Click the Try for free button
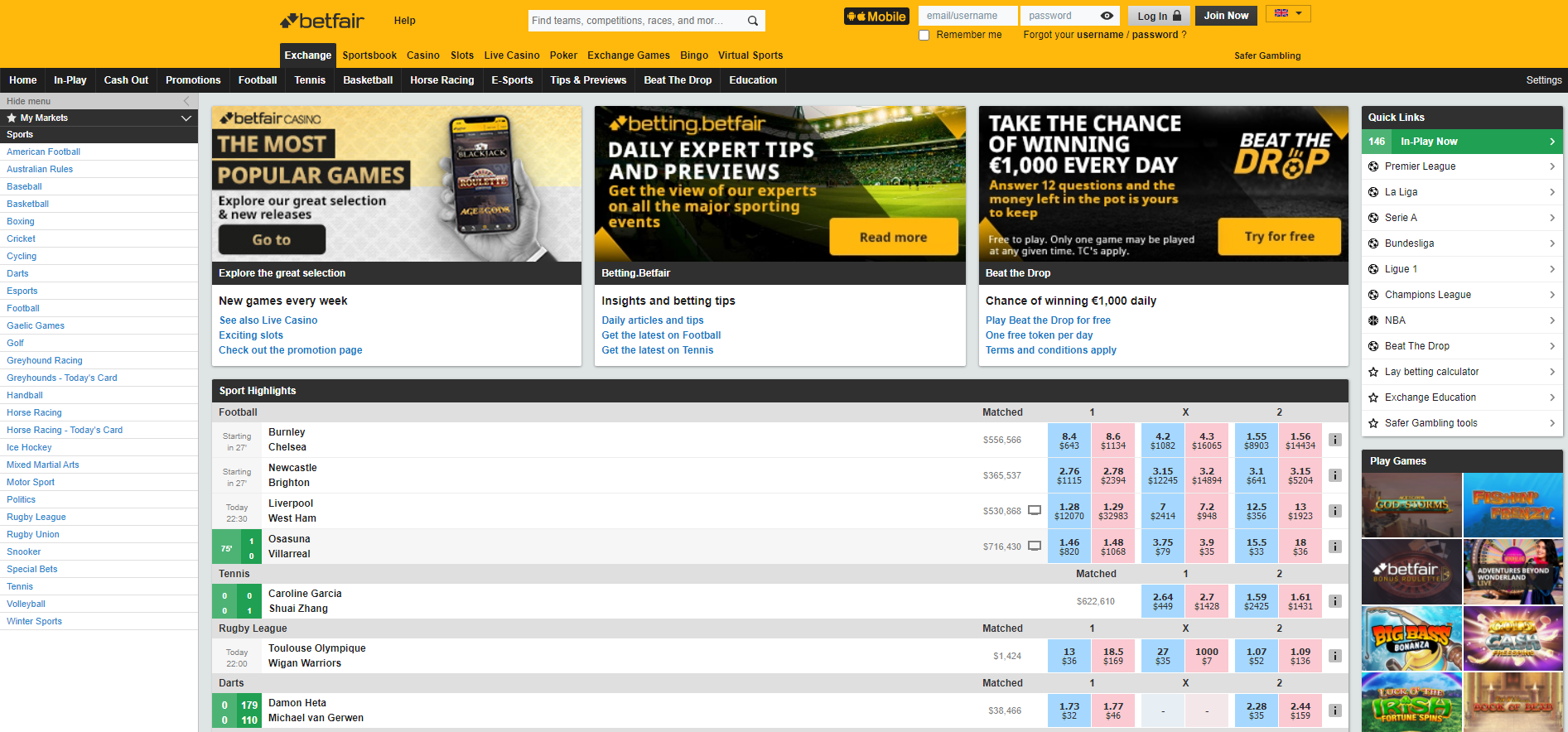Screen dimensions: 1568x732 coord(1279,236)
